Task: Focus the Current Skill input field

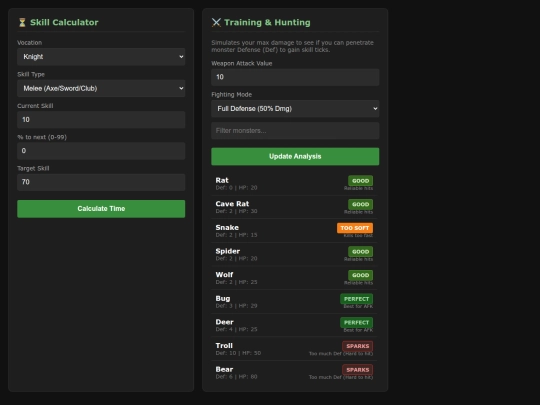Action: pos(101,120)
